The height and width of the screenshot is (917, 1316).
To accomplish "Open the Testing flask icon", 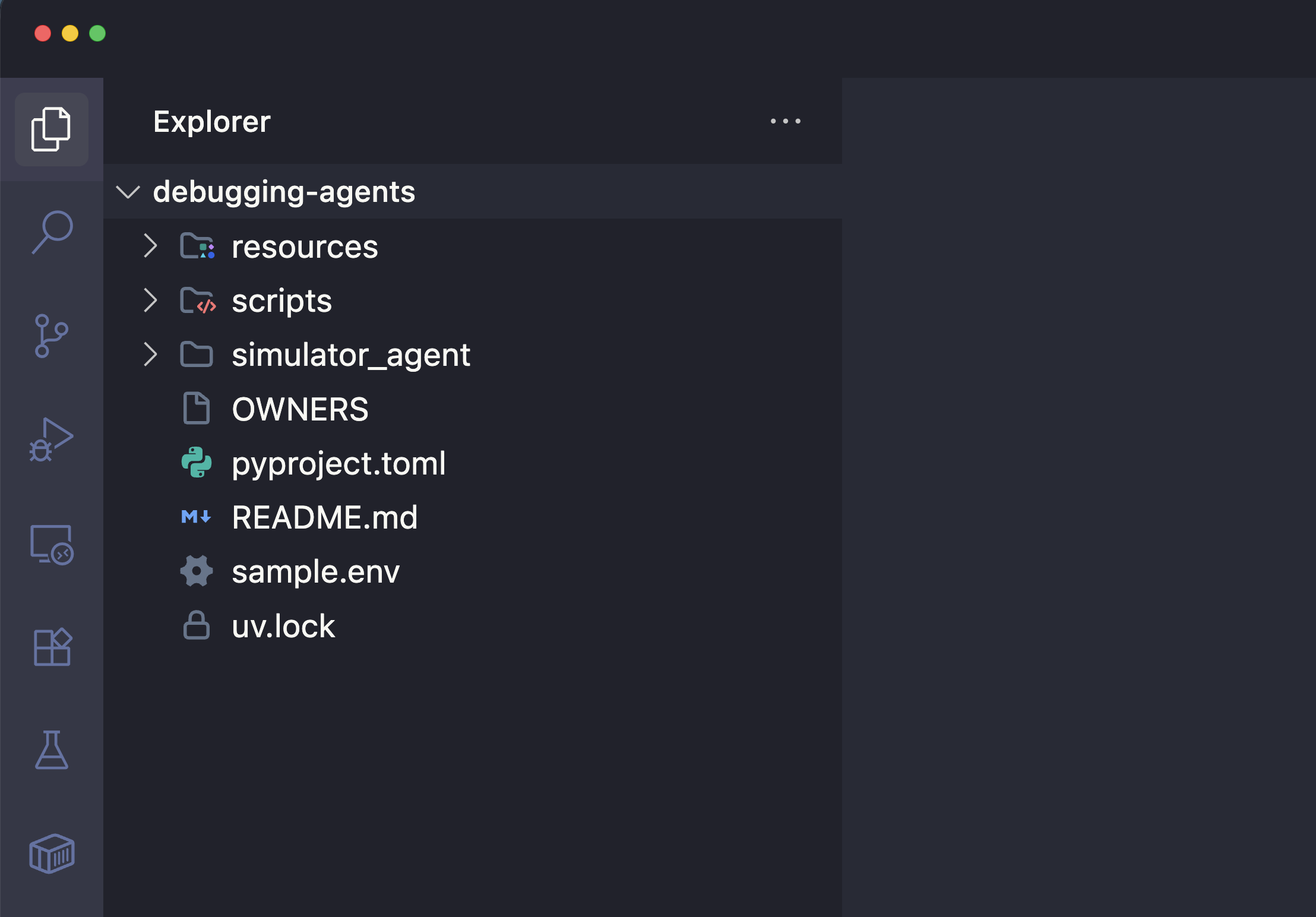I will (x=52, y=750).
